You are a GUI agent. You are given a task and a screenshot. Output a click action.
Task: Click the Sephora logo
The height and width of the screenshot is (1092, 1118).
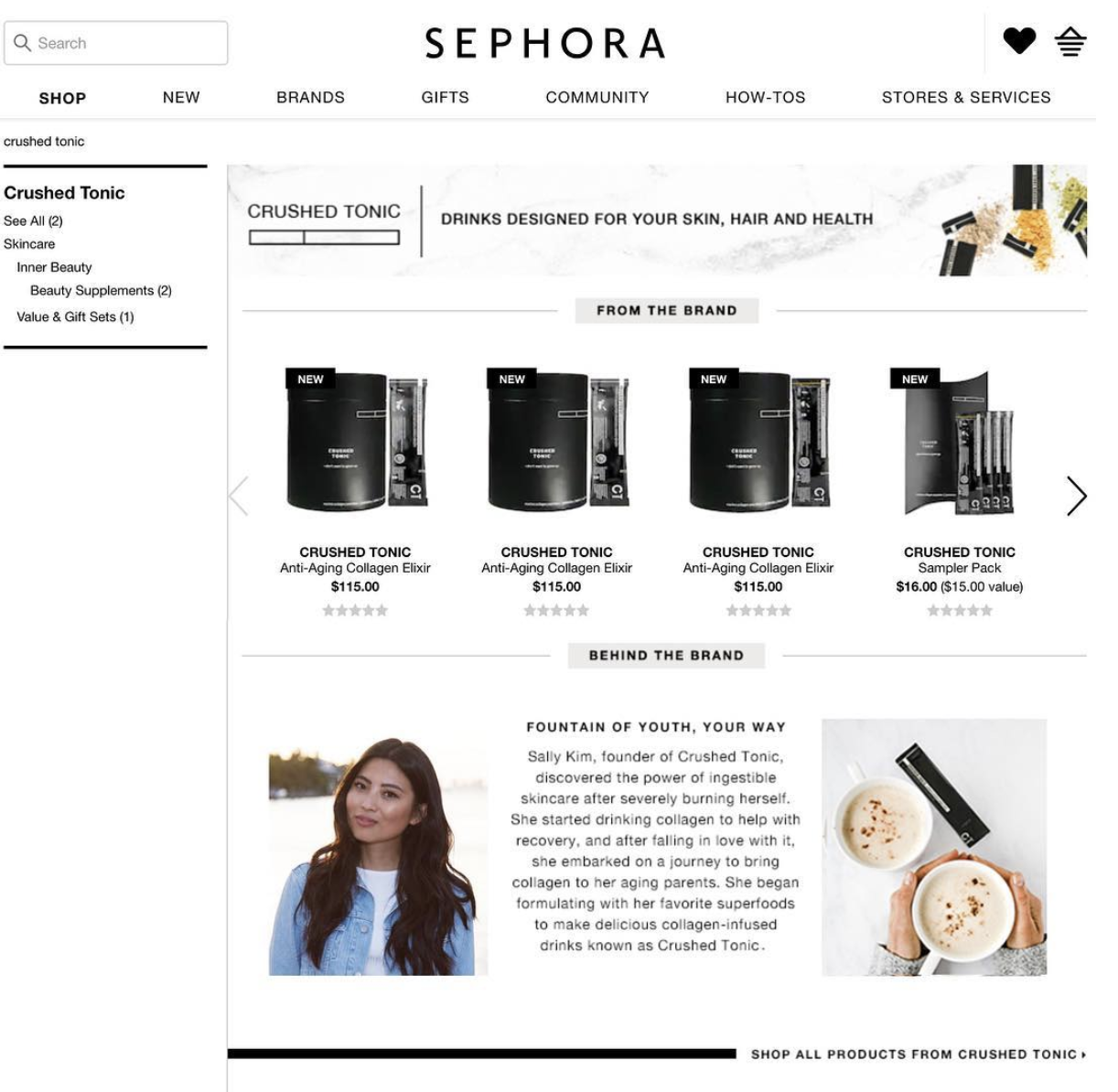pos(545,43)
